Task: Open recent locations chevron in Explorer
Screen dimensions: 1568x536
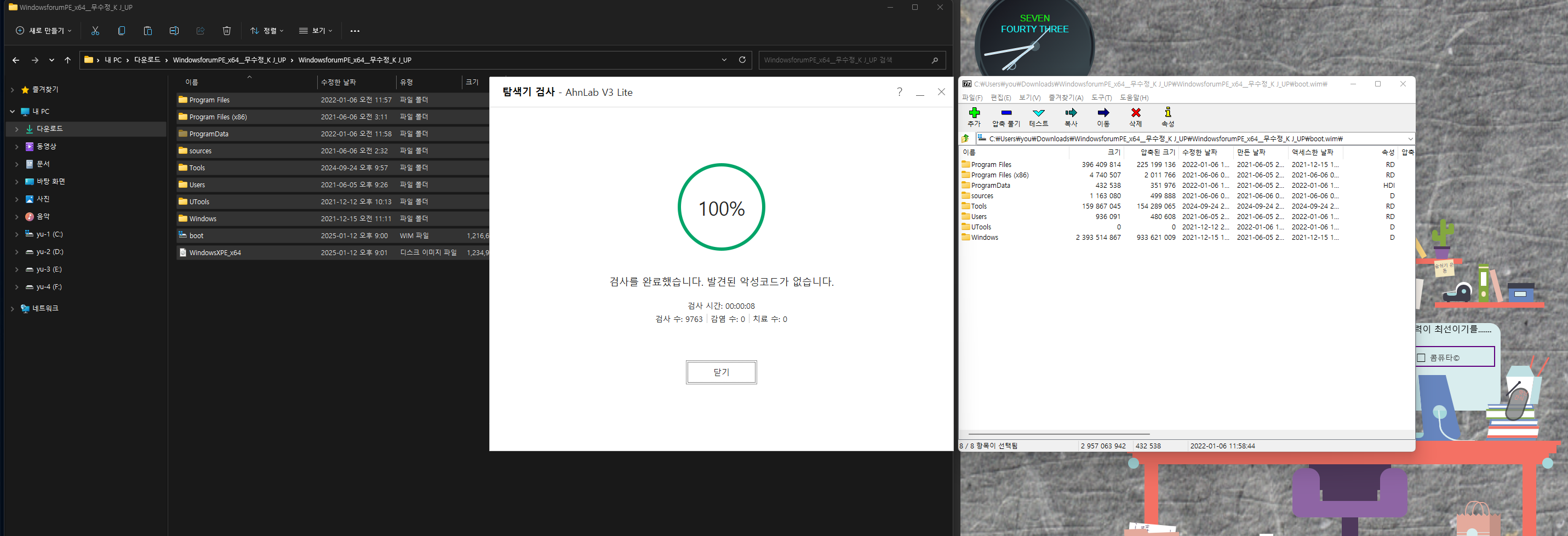Action: coord(51,60)
